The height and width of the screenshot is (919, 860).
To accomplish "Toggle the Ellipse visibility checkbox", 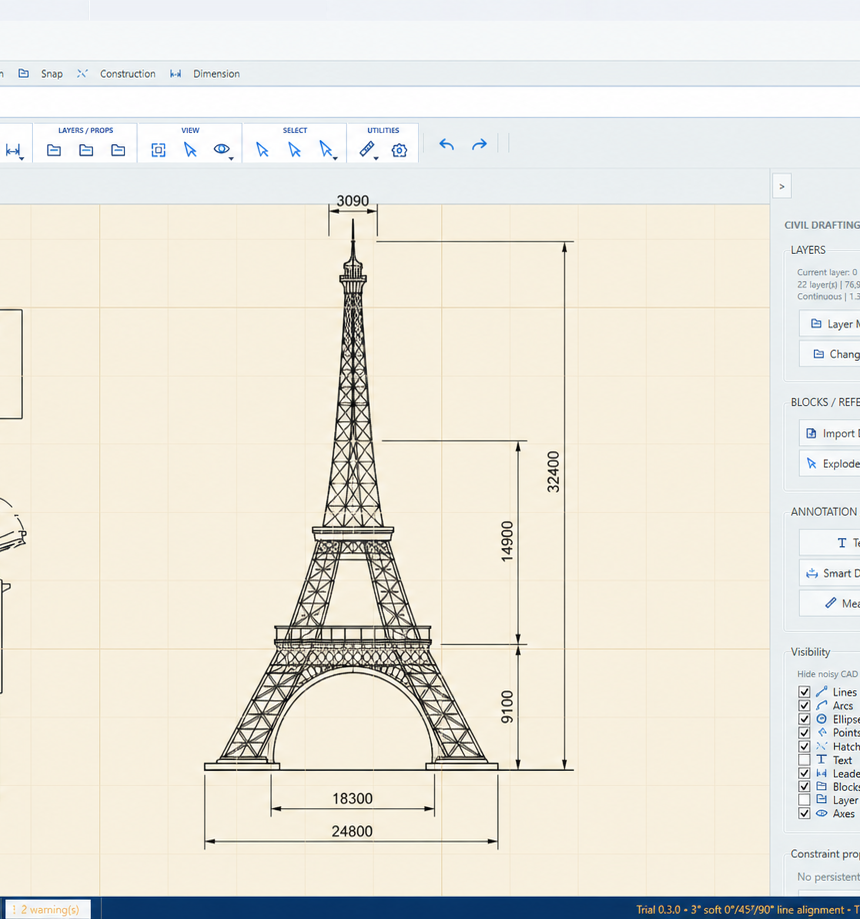I will (804, 719).
